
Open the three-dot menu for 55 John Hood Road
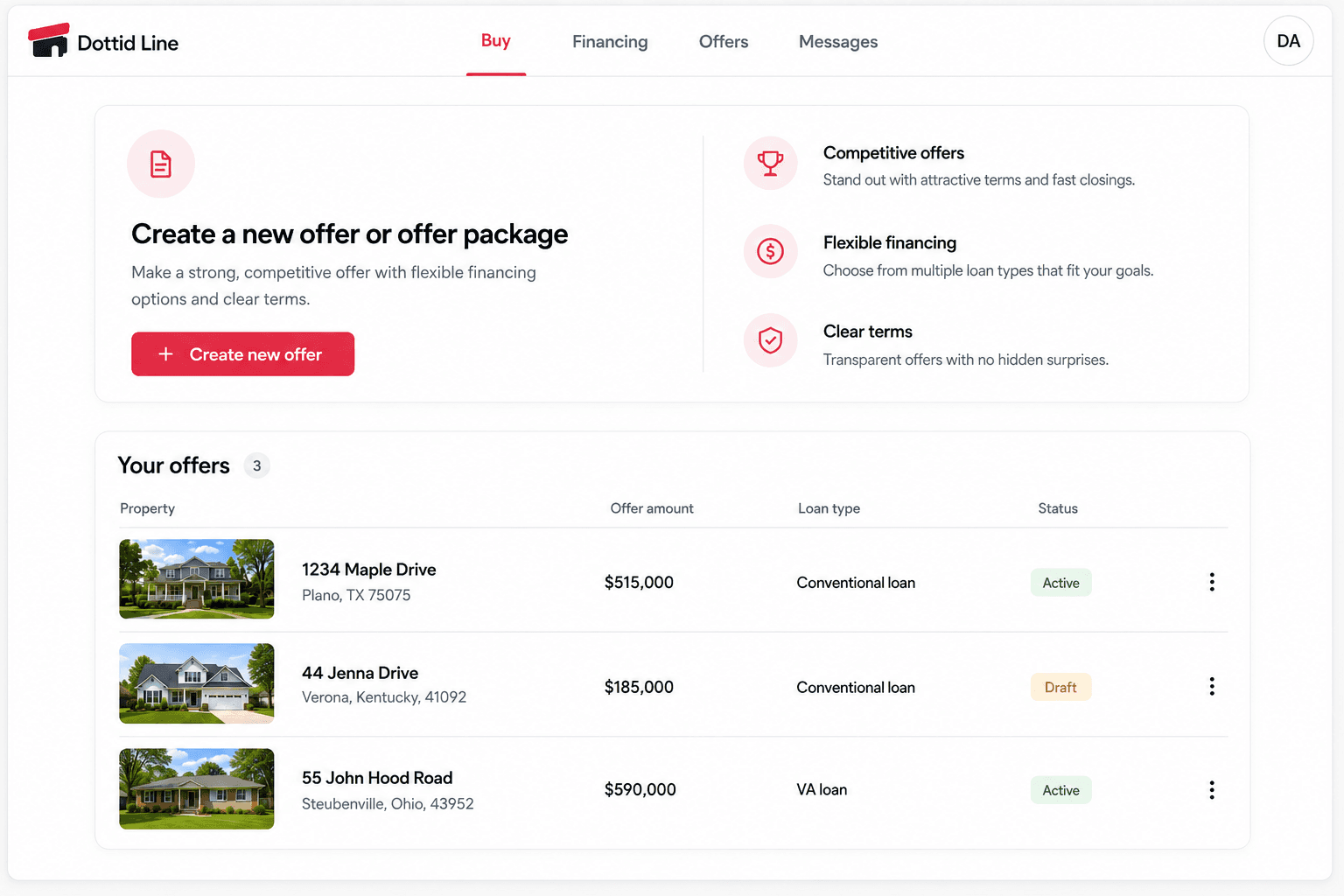tap(1212, 790)
